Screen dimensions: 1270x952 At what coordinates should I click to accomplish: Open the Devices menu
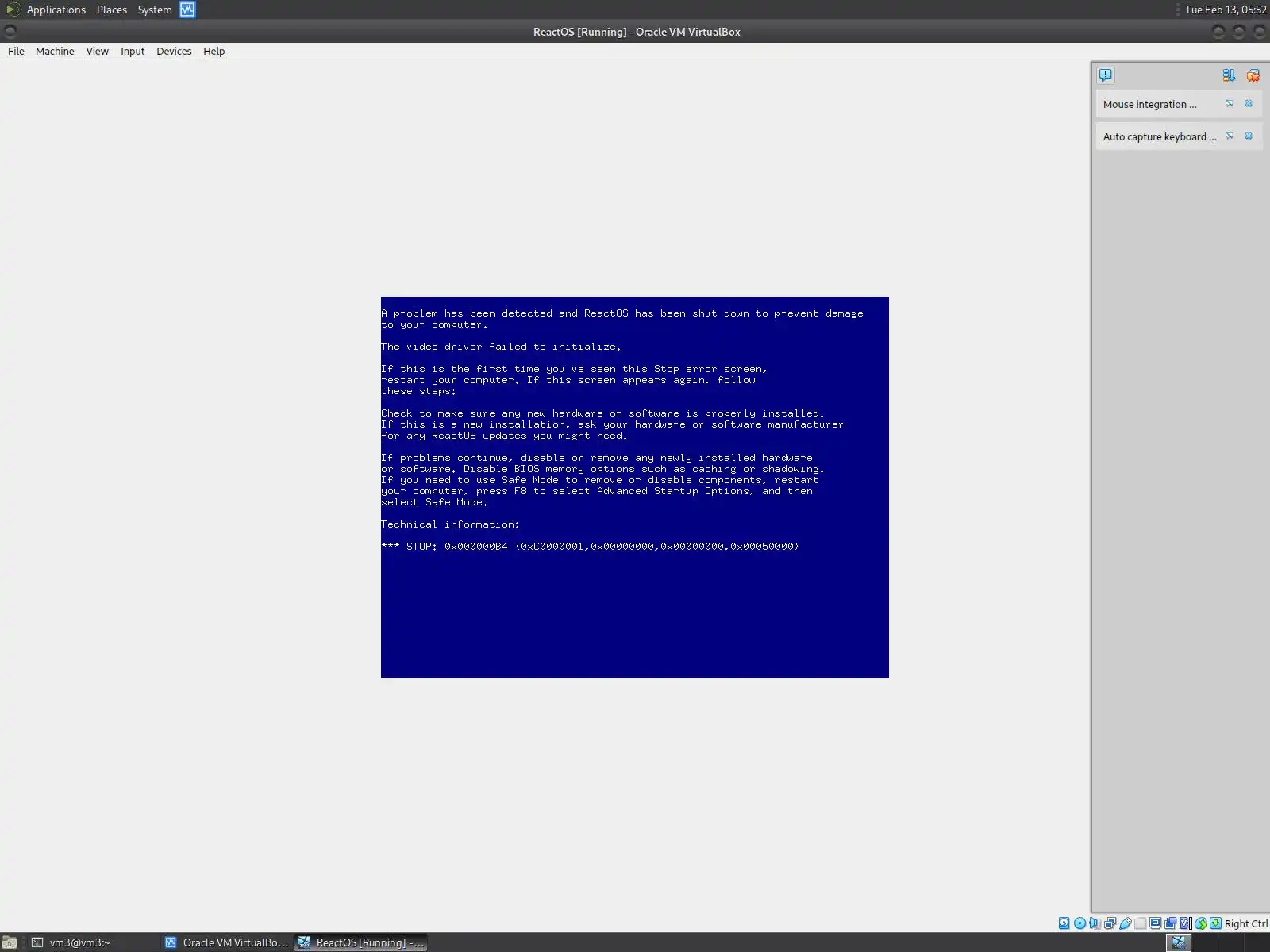click(x=174, y=51)
